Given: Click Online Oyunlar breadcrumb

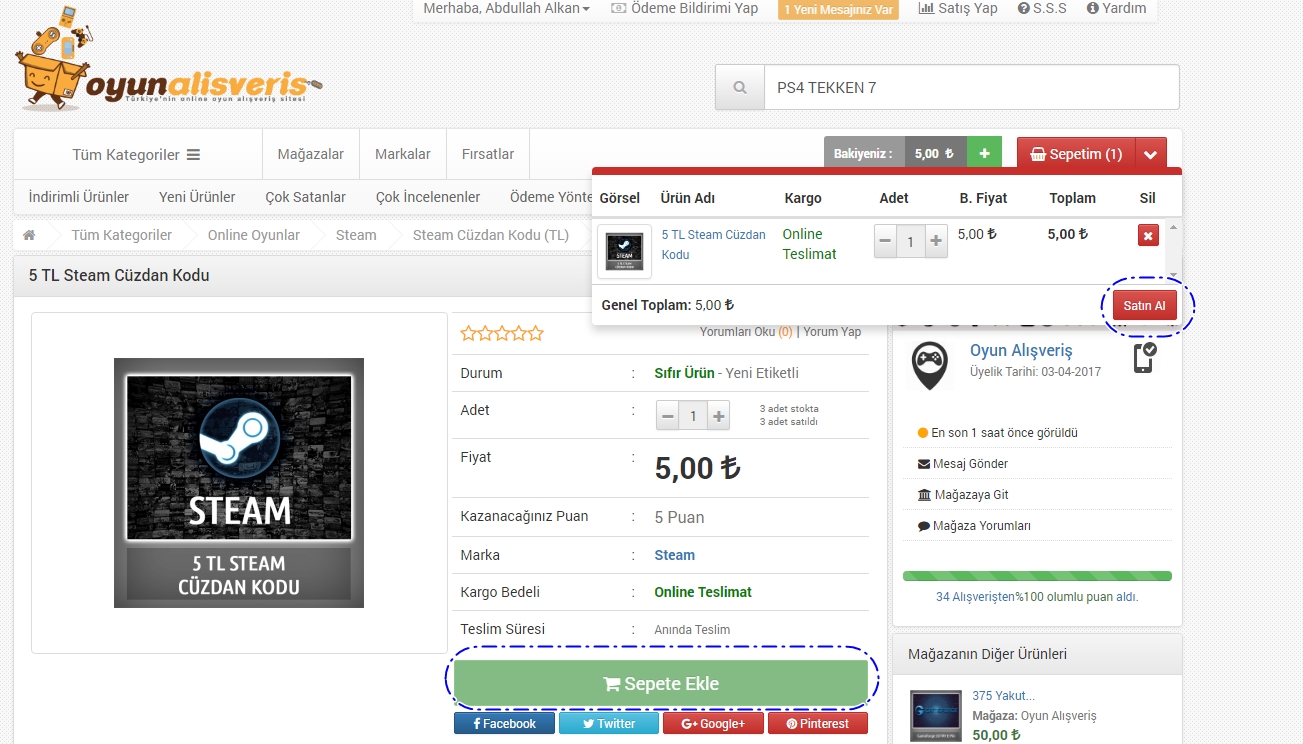Looking at the screenshot, I should 254,235.
